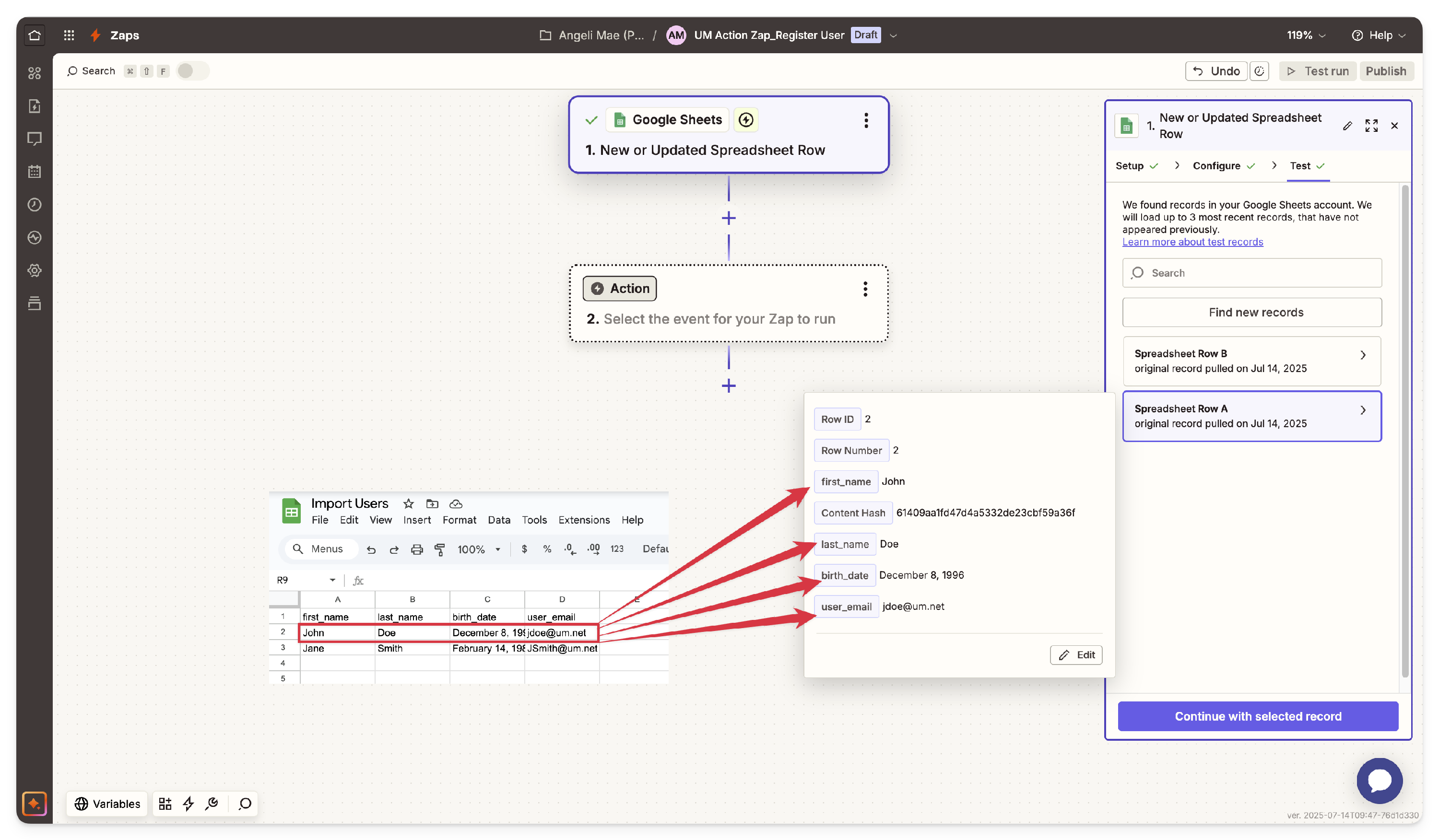Toggle the switch next to Search

click(192, 71)
